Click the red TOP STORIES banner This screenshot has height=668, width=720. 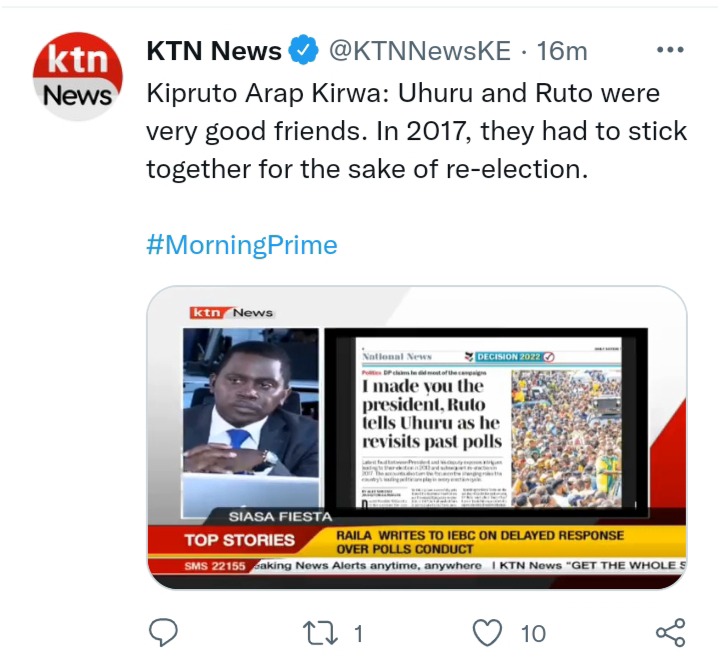240,540
